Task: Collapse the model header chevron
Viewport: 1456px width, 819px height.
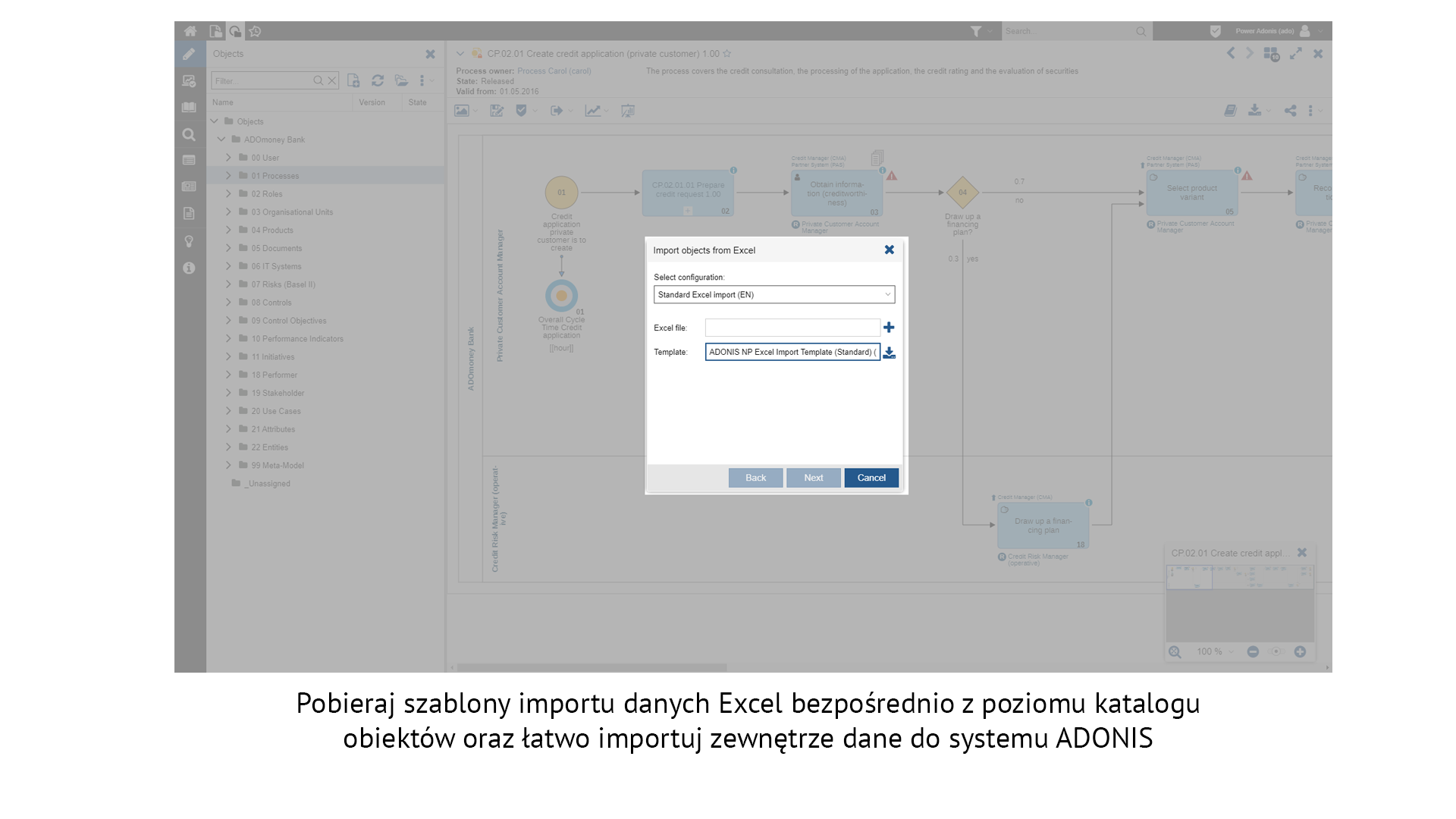Action: (460, 54)
